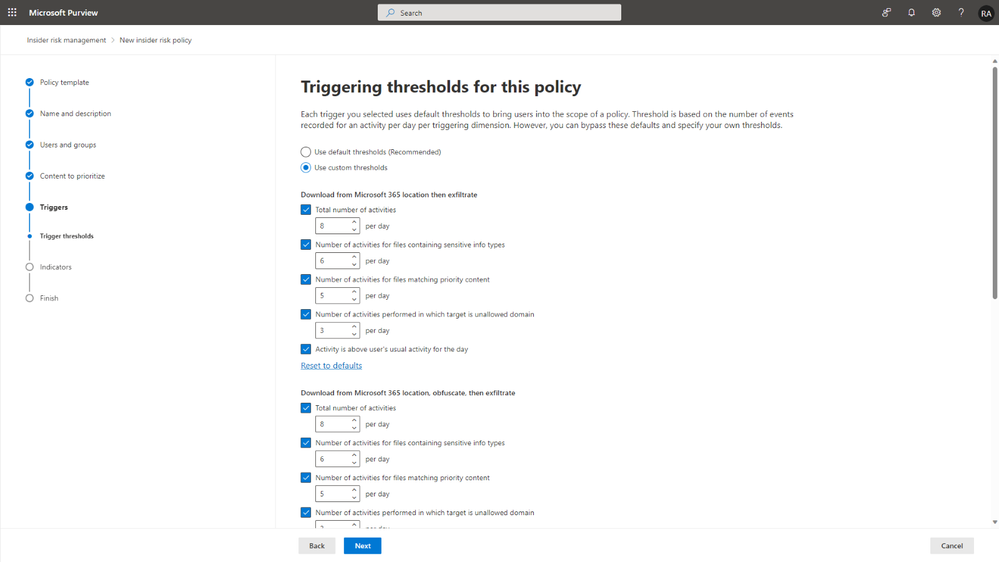Decrease first section's total activities value
Image resolution: width=999 pixels, height=562 pixels.
point(354,229)
